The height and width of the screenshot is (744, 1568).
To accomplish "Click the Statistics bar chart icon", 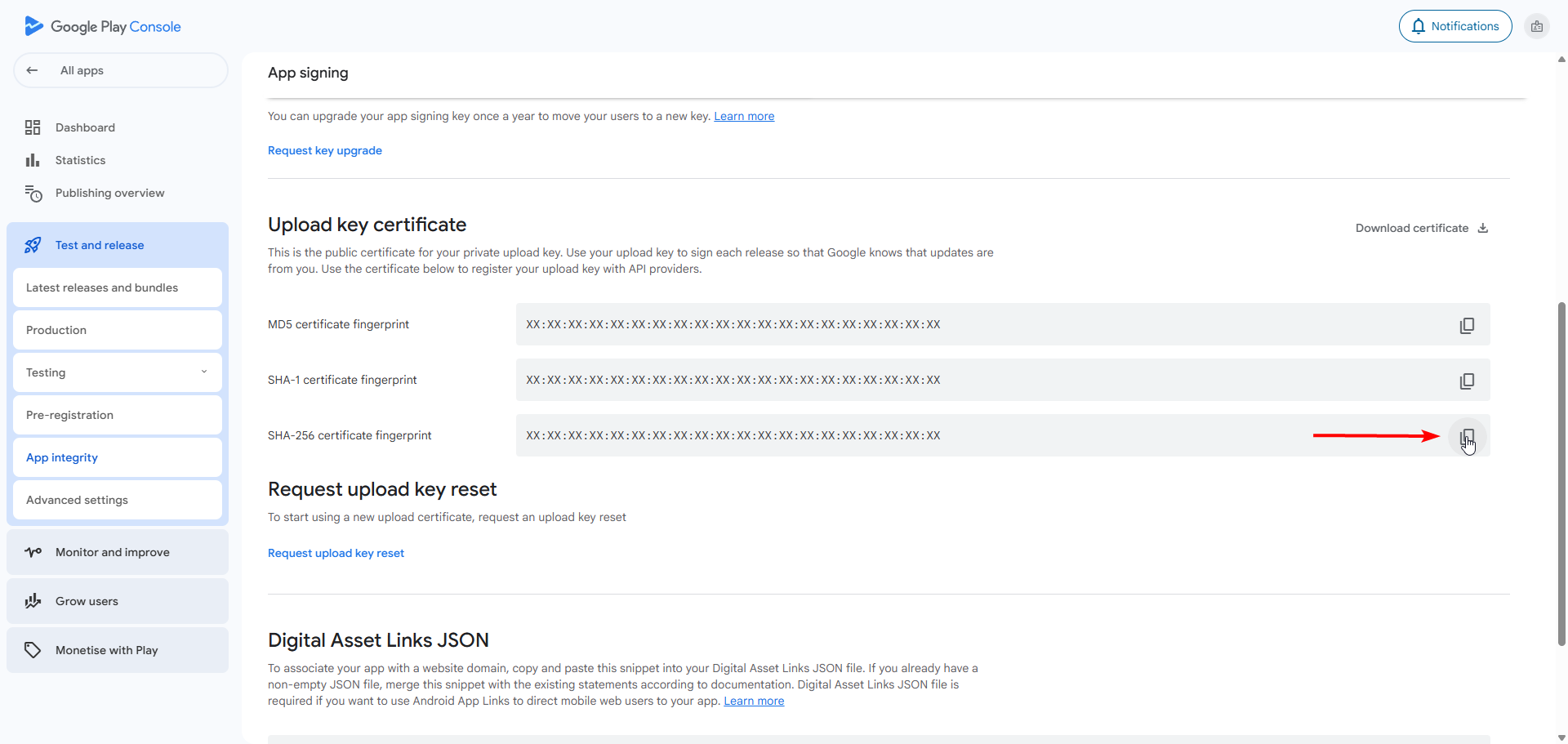I will pyautogui.click(x=33, y=160).
